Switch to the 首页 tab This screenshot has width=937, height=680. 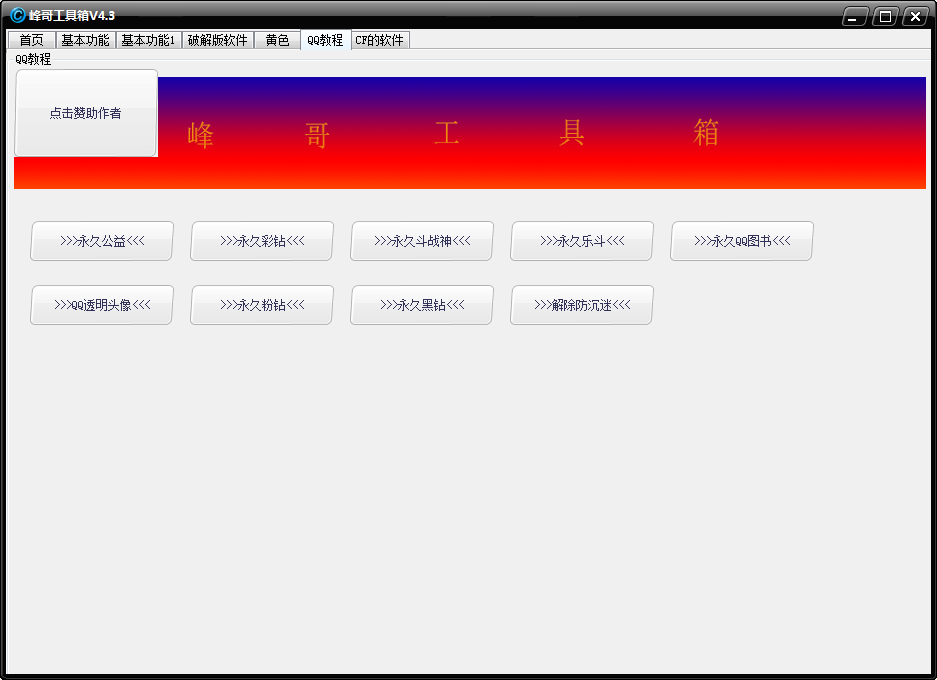pyautogui.click(x=32, y=40)
